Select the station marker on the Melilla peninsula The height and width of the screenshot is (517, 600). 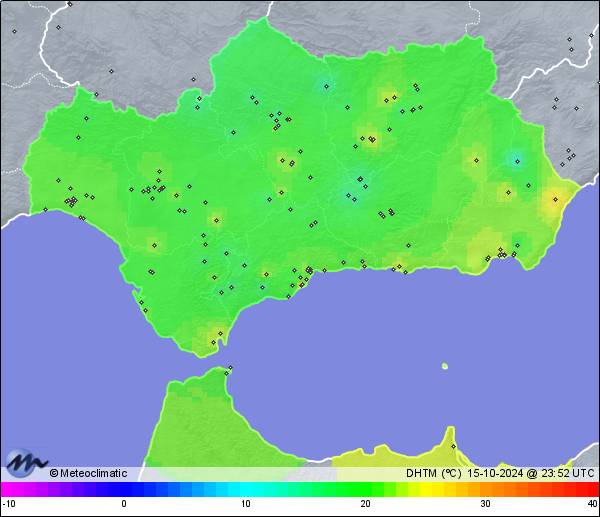pos(453,447)
